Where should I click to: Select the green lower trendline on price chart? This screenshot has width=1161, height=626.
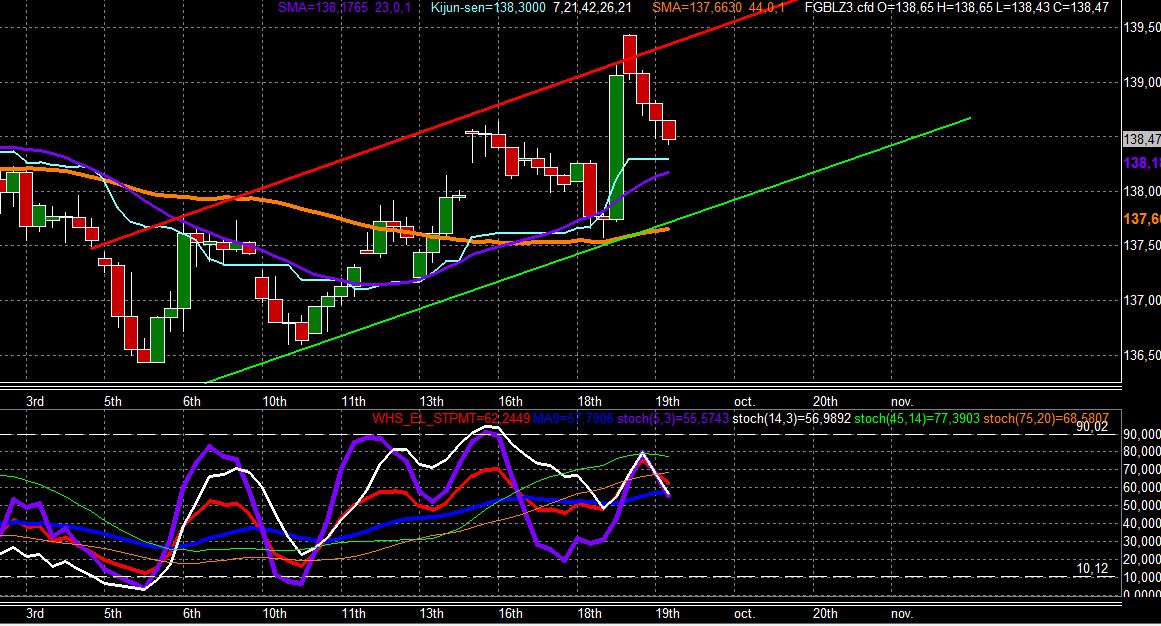click(x=586, y=250)
